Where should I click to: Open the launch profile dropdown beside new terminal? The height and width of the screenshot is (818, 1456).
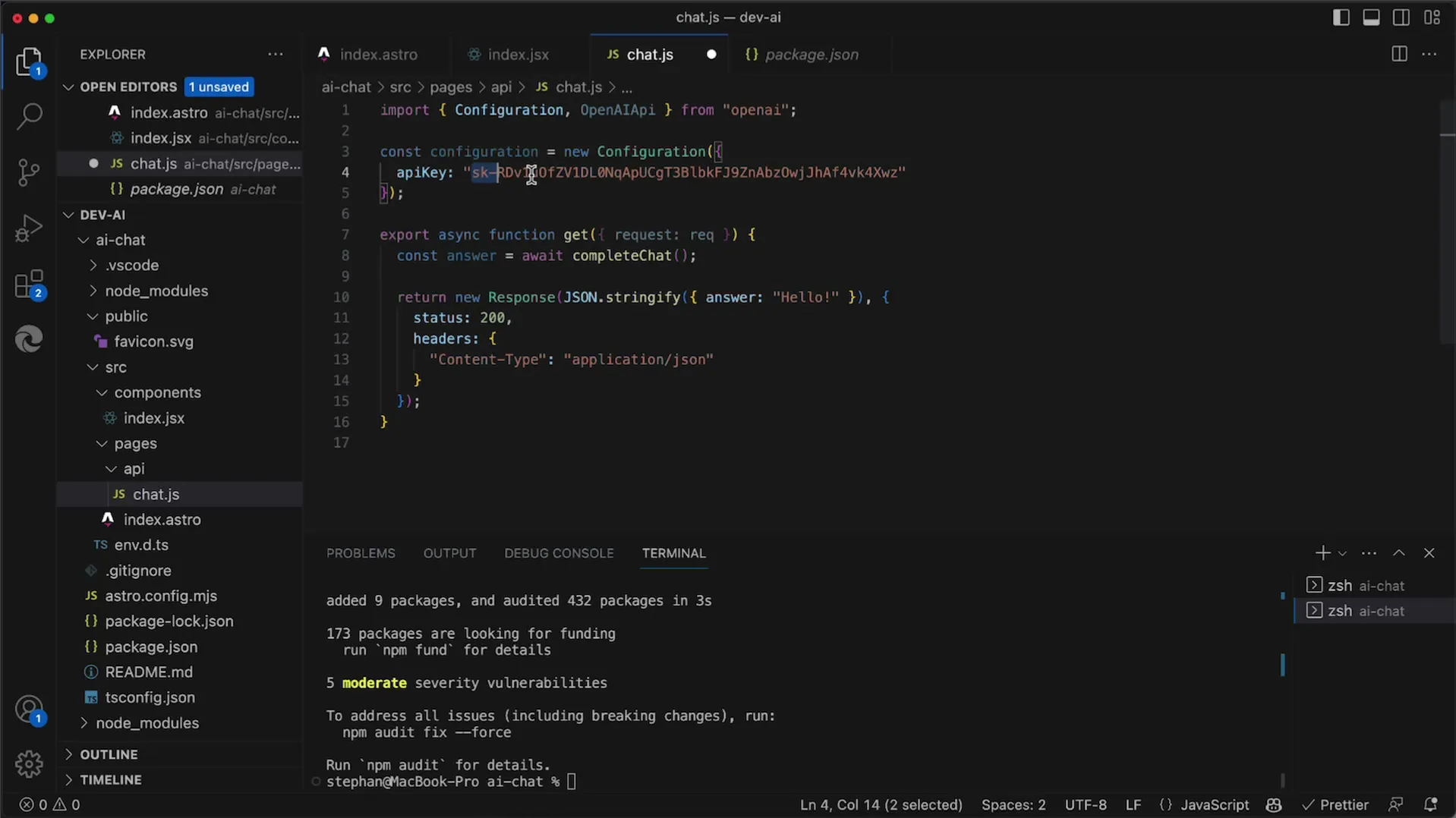tap(1342, 554)
